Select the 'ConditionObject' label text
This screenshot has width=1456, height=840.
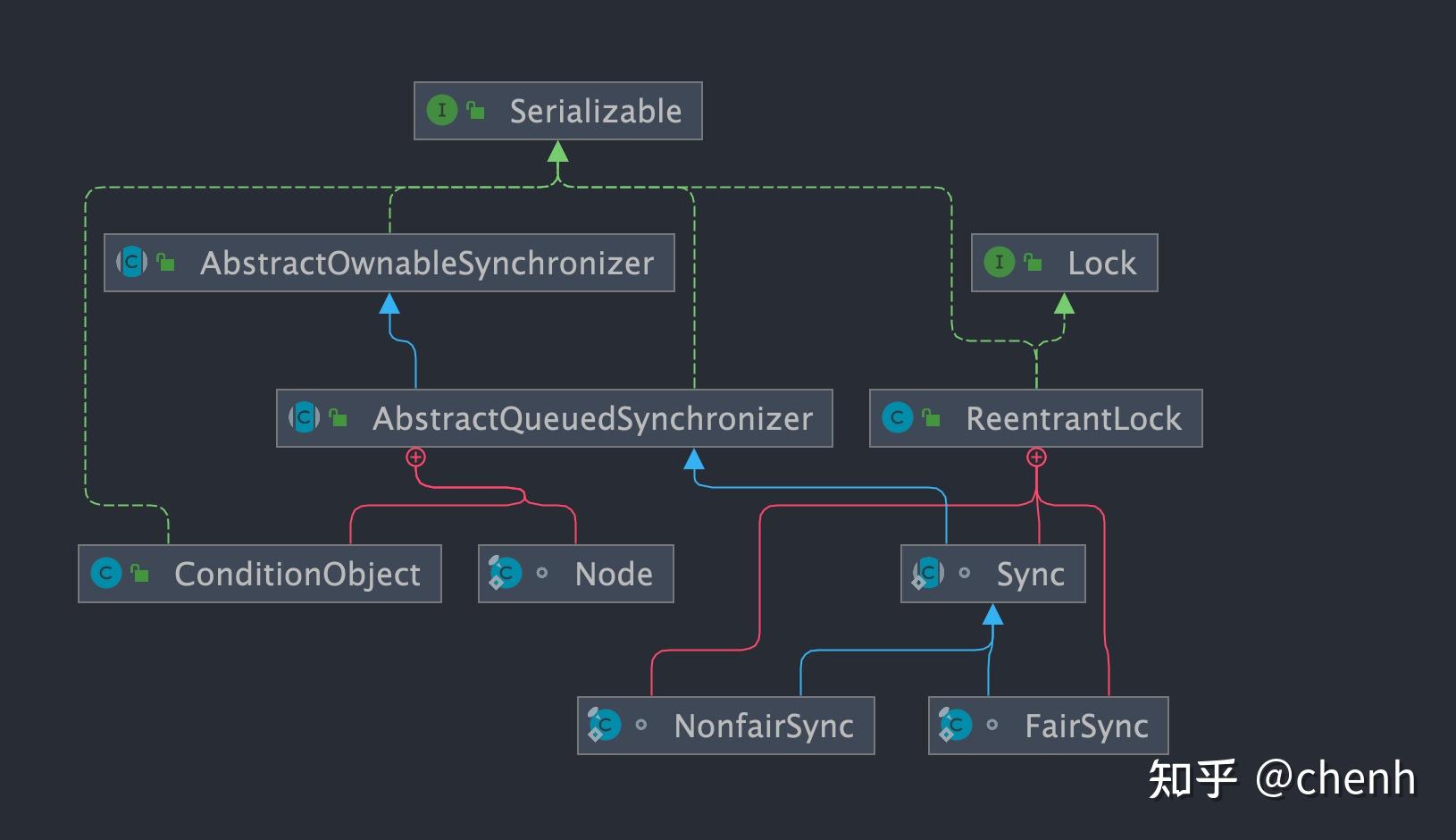coord(297,575)
